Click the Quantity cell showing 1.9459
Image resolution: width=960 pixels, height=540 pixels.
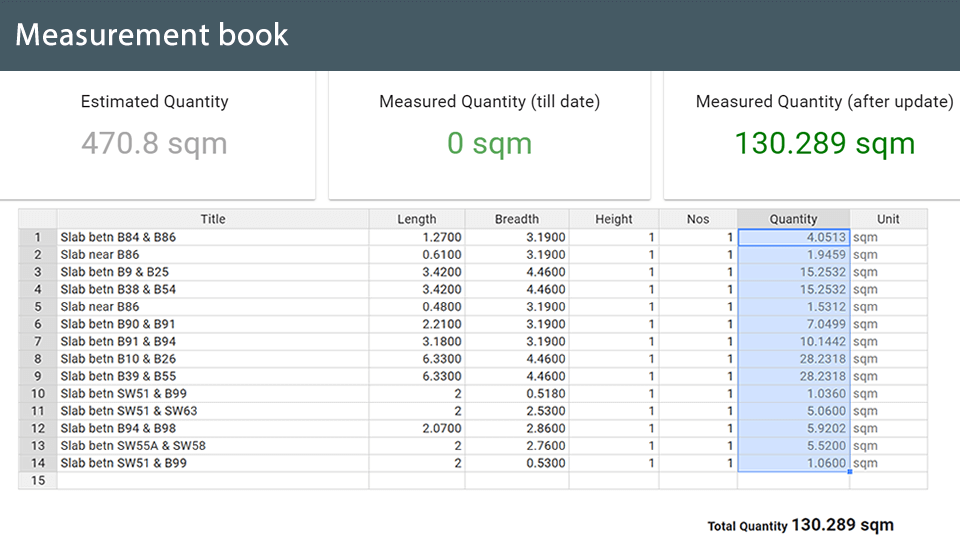coord(793,255)
